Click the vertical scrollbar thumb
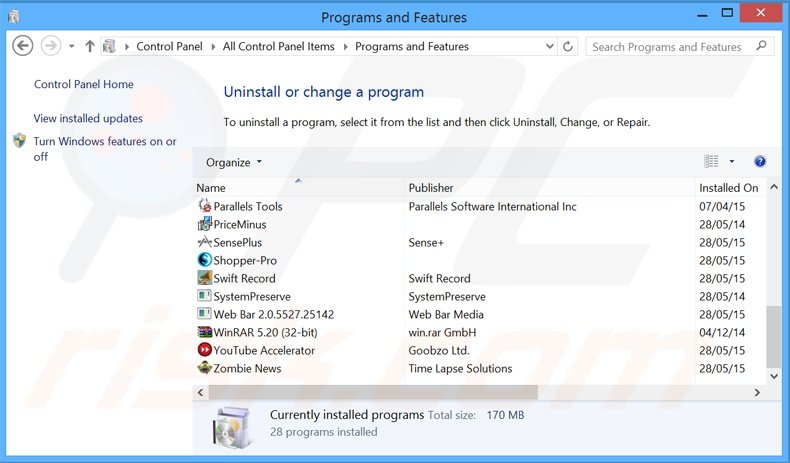This screenshot has width=790, height=463. click(x=773, y=337)
